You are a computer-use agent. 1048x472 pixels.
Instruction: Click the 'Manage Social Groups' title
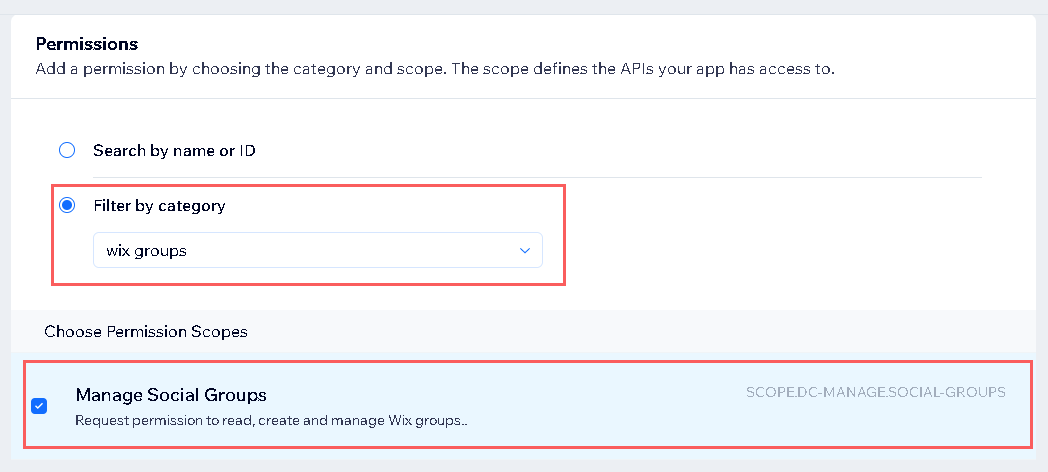click(171, 394)
